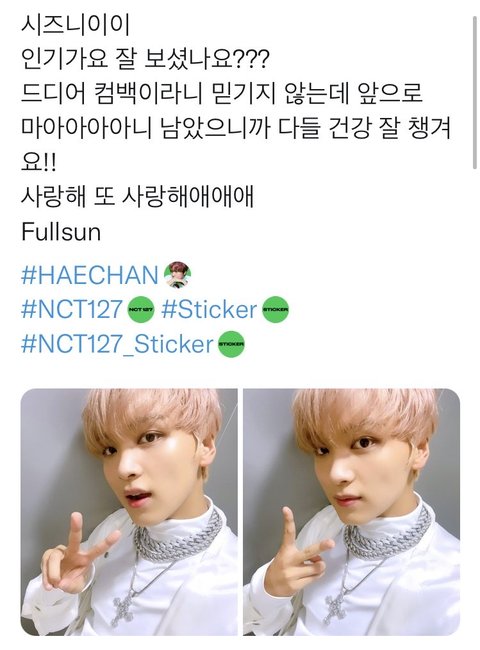
Task: Click the green STICKER emoji after #NCT127_Sticker
Action: (x=231, y=344)
